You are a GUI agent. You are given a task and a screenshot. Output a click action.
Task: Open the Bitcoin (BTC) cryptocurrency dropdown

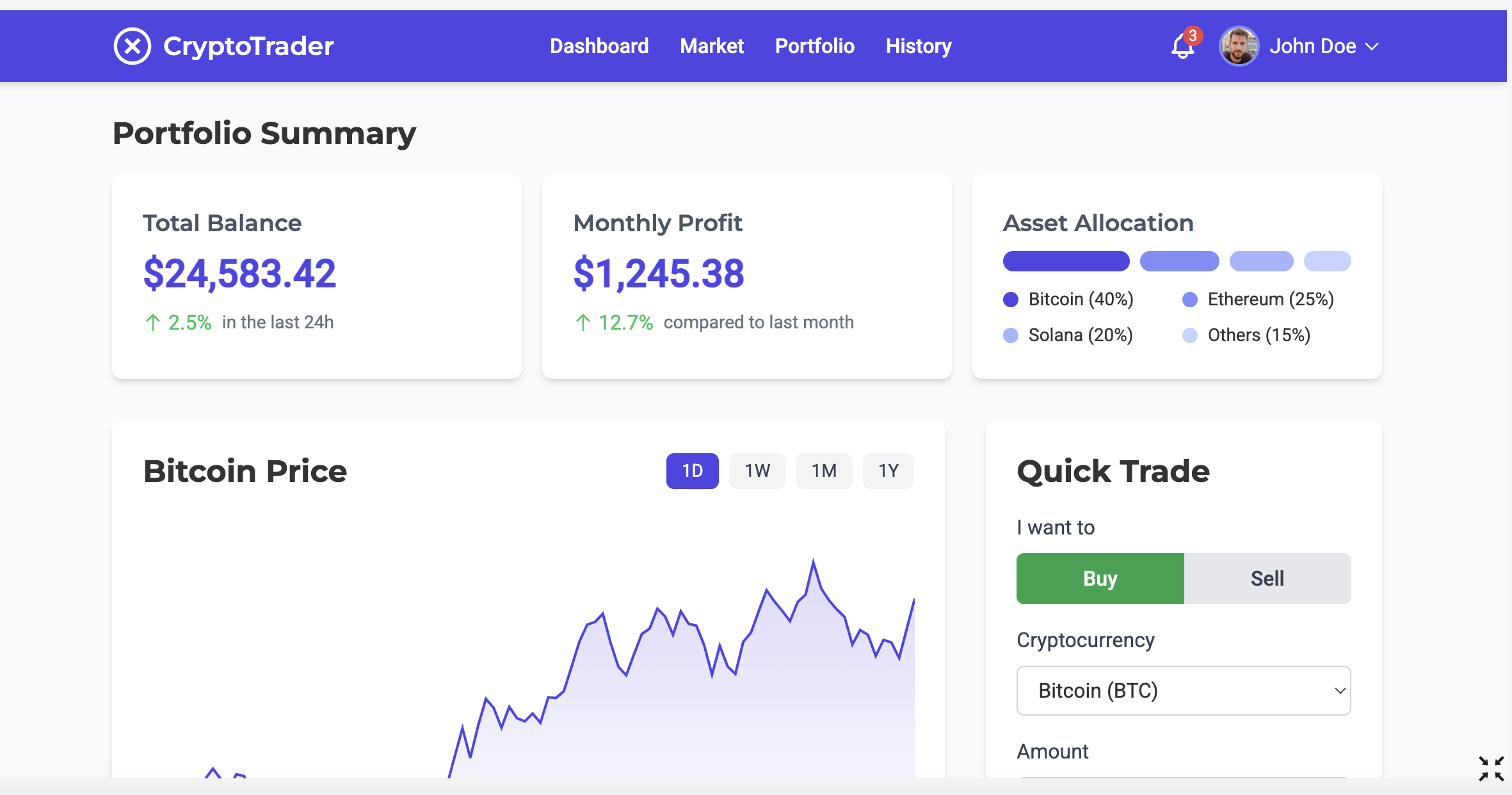1183,691
